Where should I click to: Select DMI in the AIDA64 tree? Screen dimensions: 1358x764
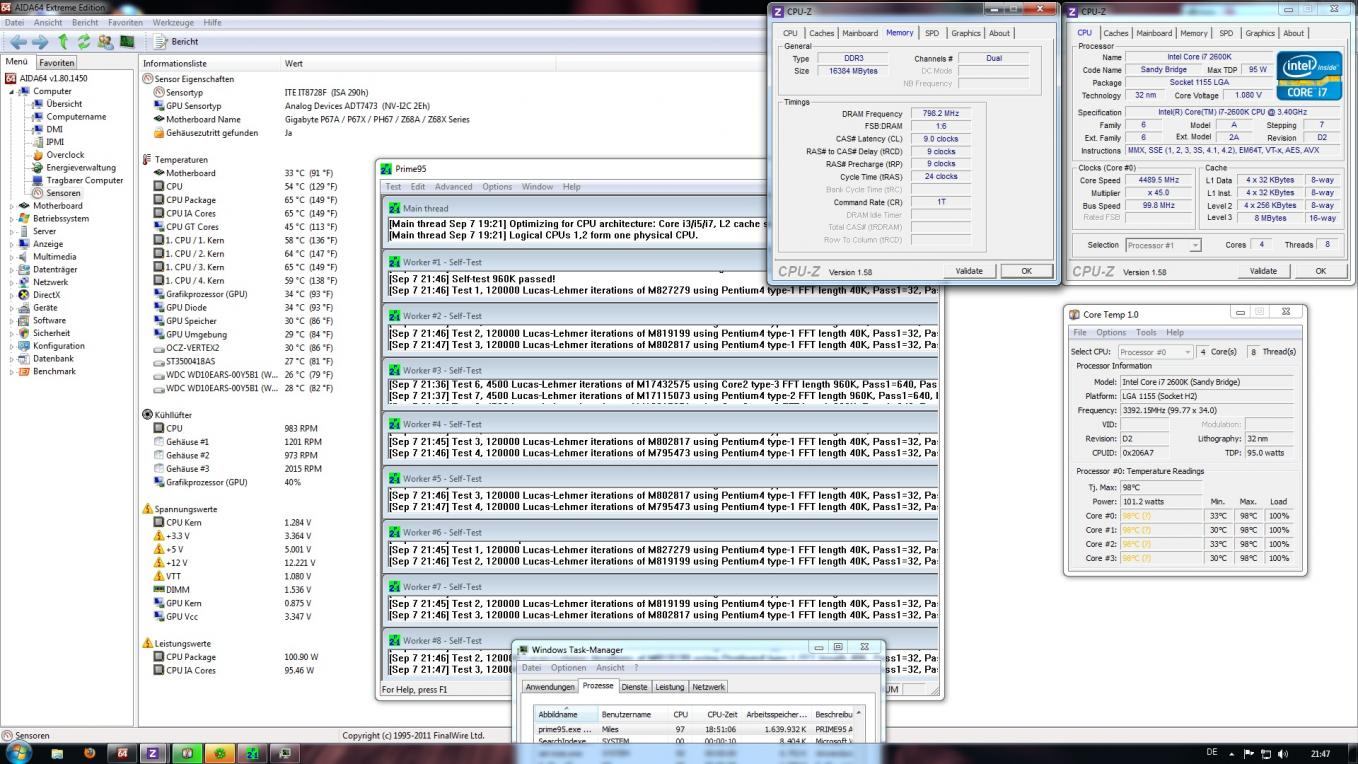[x=54, y=129]
